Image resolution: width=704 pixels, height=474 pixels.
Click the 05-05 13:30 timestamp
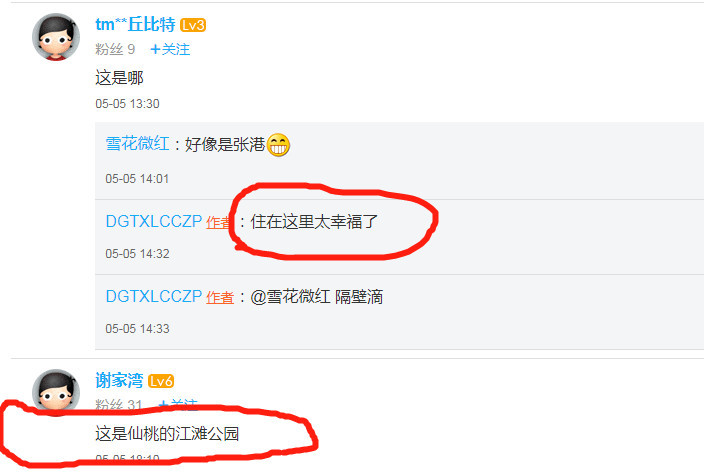pyautogui.click(x=128, y=104)
